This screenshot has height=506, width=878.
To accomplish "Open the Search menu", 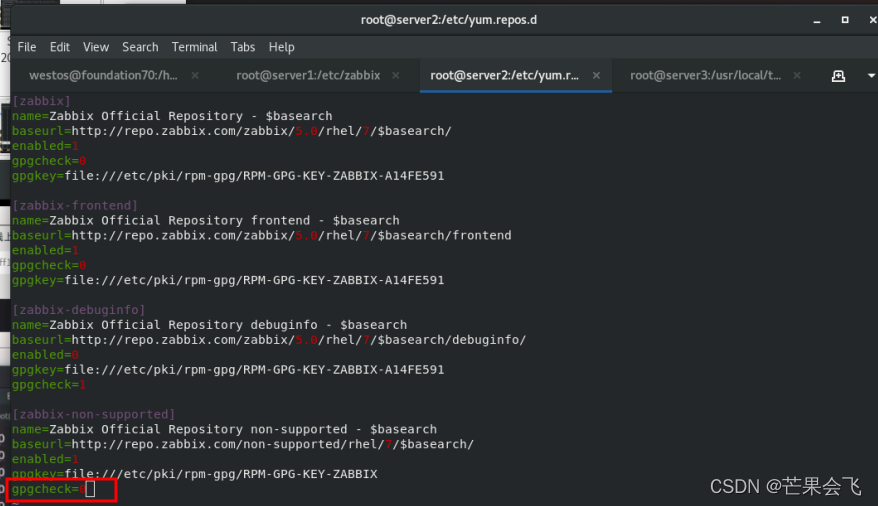I will point(140,47).
